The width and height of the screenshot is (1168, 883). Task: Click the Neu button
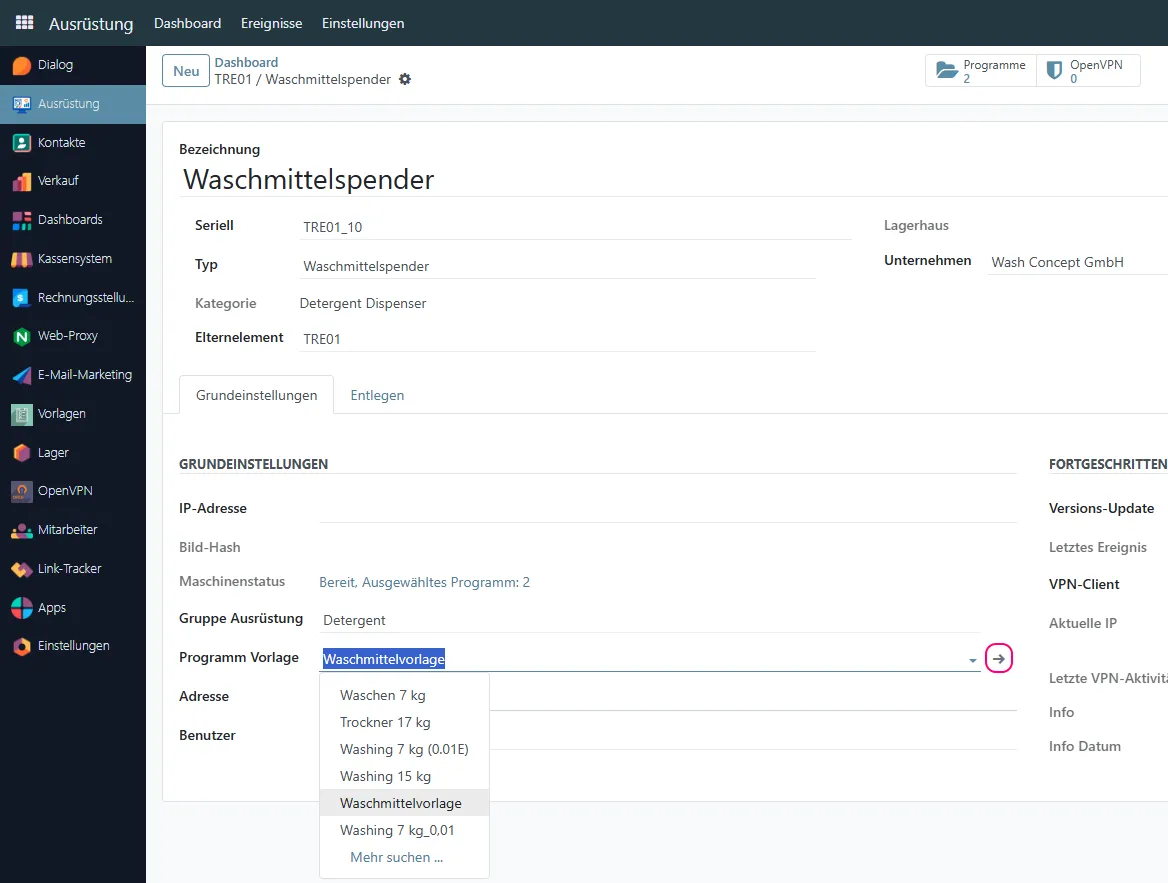click(x=184, y=71)
